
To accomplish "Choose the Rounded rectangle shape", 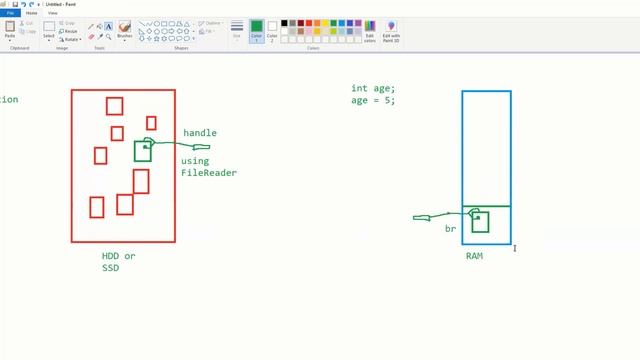I will click(x=171, y=24).
